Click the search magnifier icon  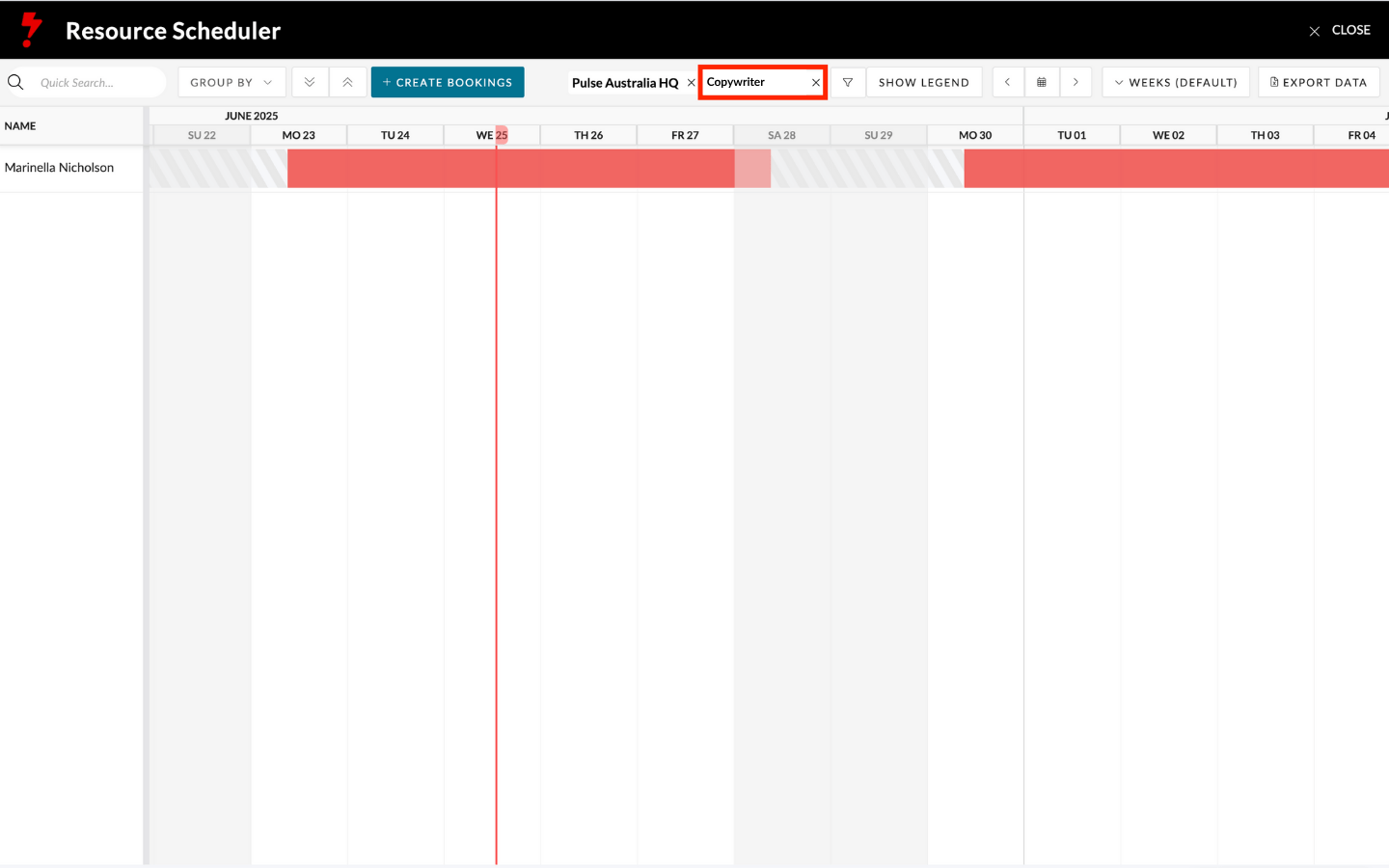16,82
